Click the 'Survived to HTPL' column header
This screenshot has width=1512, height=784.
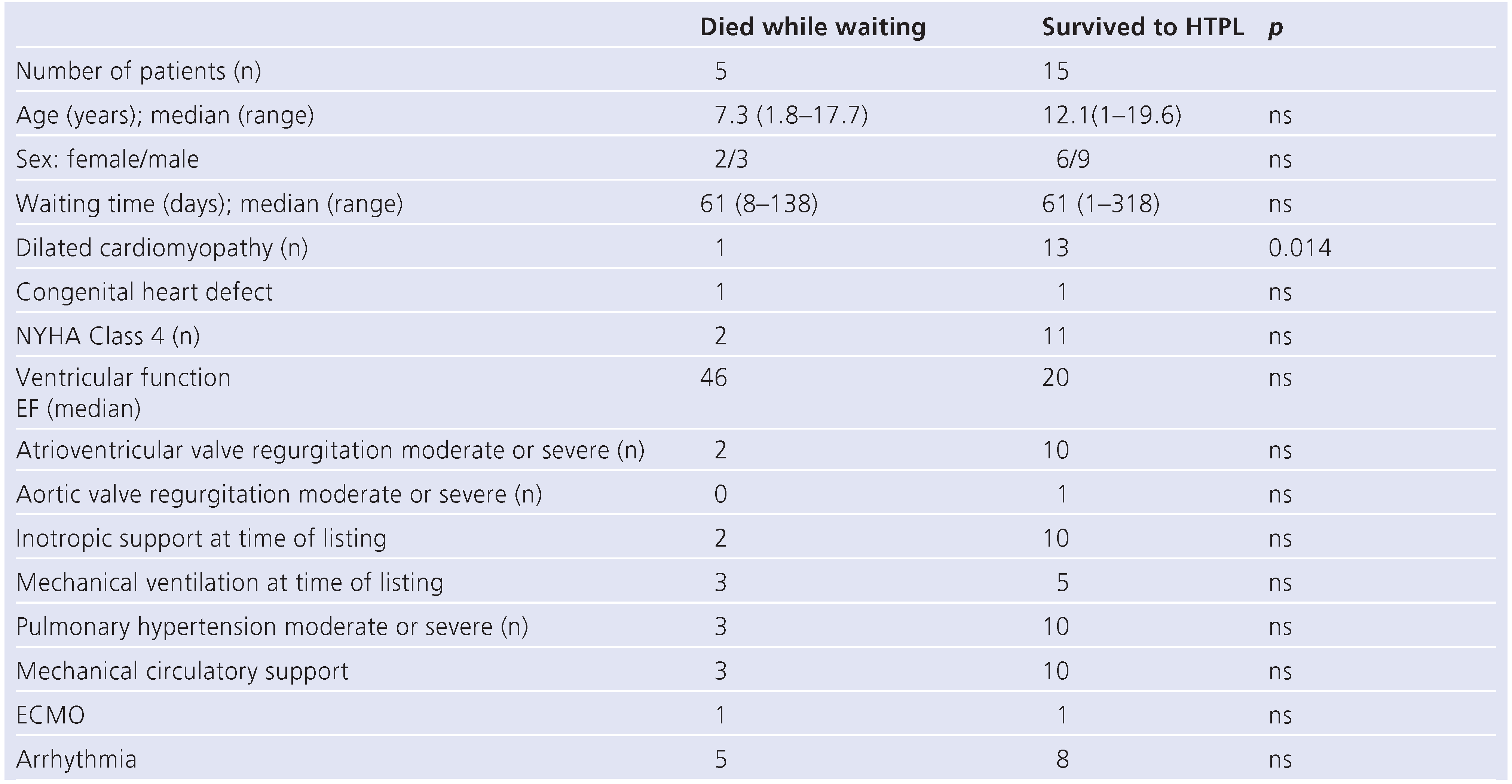coord(1142,28)
